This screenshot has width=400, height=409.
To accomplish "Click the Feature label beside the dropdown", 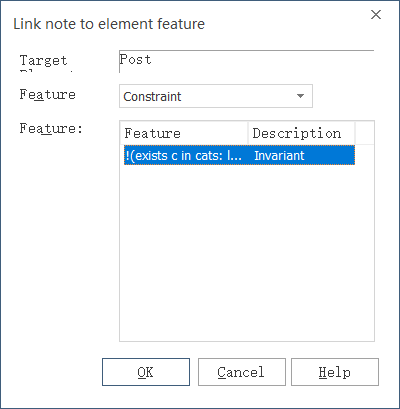I will 47,94.
